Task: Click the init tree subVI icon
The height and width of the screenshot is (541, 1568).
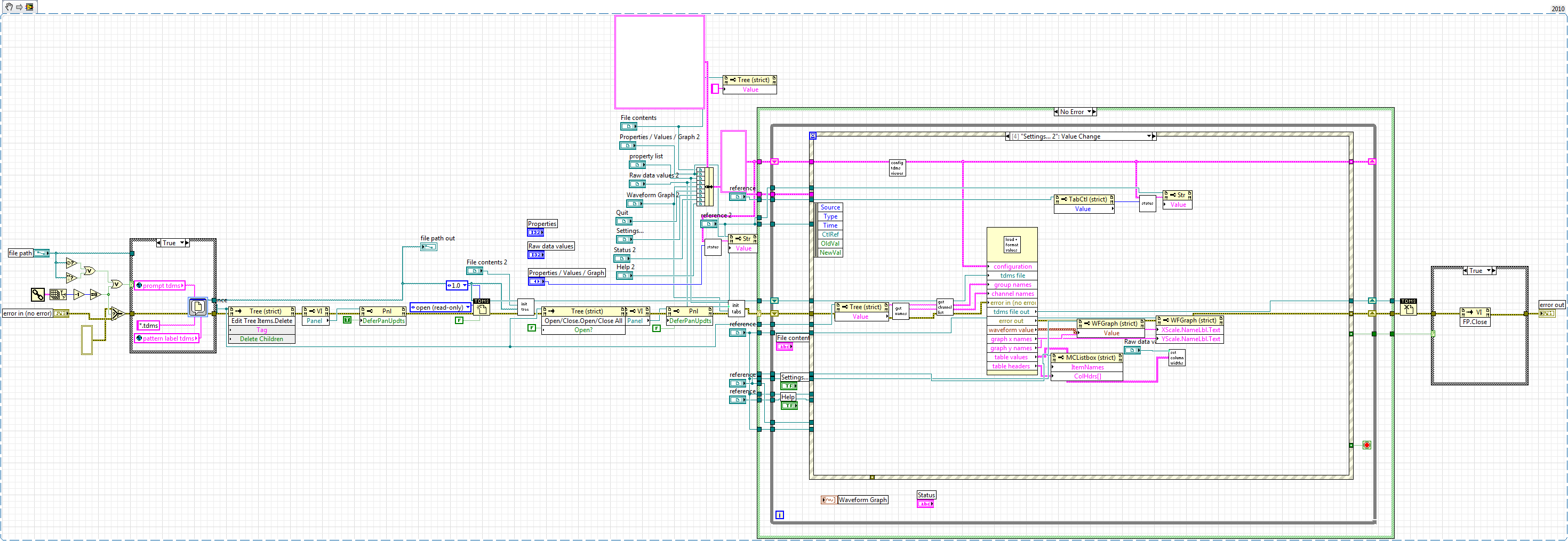Action: [x=525, y=308]
